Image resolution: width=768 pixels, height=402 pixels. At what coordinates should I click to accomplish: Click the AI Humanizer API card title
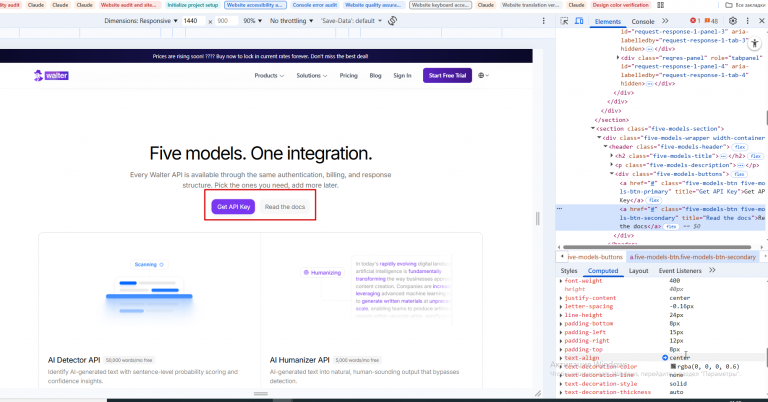[x=299, y=360]
